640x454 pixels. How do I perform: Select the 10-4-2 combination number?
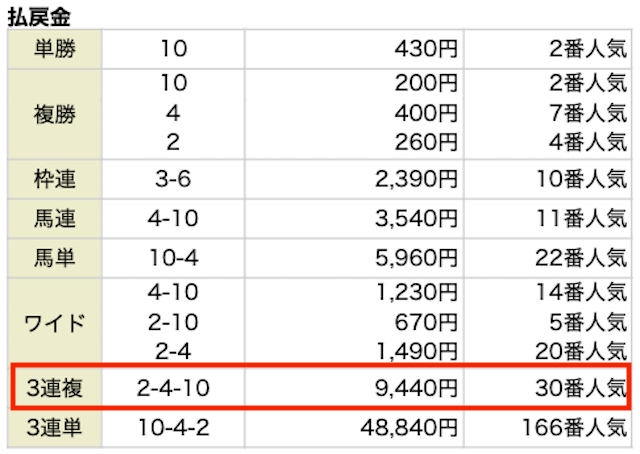click(173, 428)
